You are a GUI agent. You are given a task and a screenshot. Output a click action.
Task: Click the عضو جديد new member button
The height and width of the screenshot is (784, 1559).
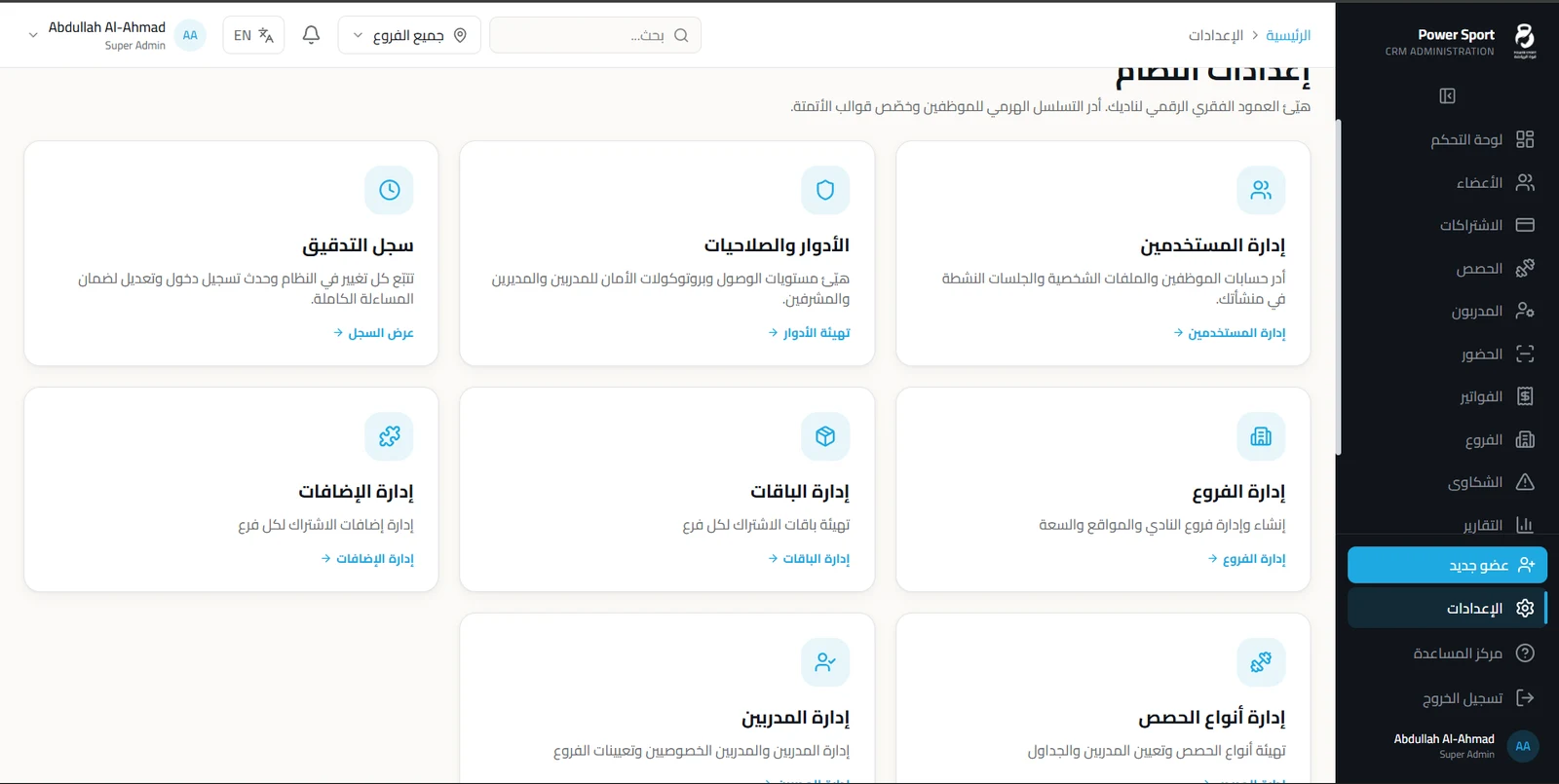[1447, 565]
